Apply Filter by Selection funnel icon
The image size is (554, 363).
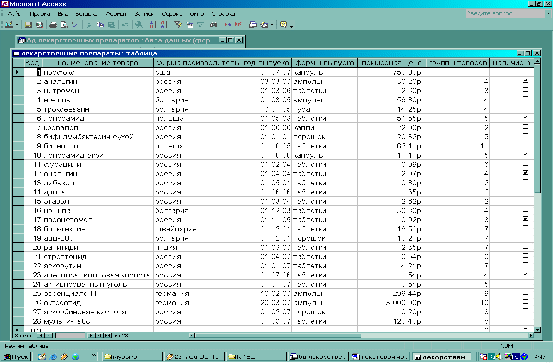(x=178, y=25)
